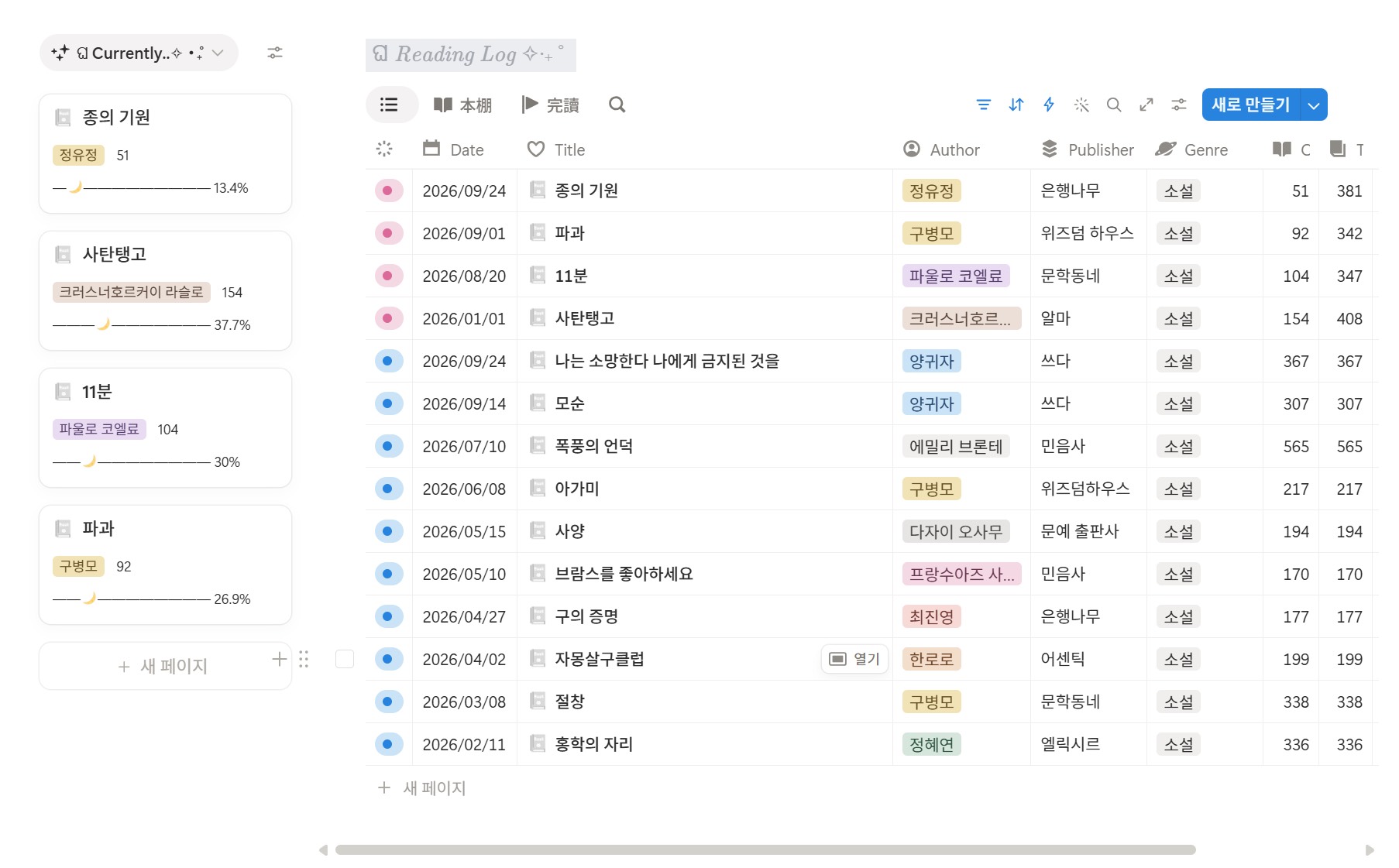Switch to the 本棚 tab
The width and height of the screenshot is (1399, 868).
(463, 105)
